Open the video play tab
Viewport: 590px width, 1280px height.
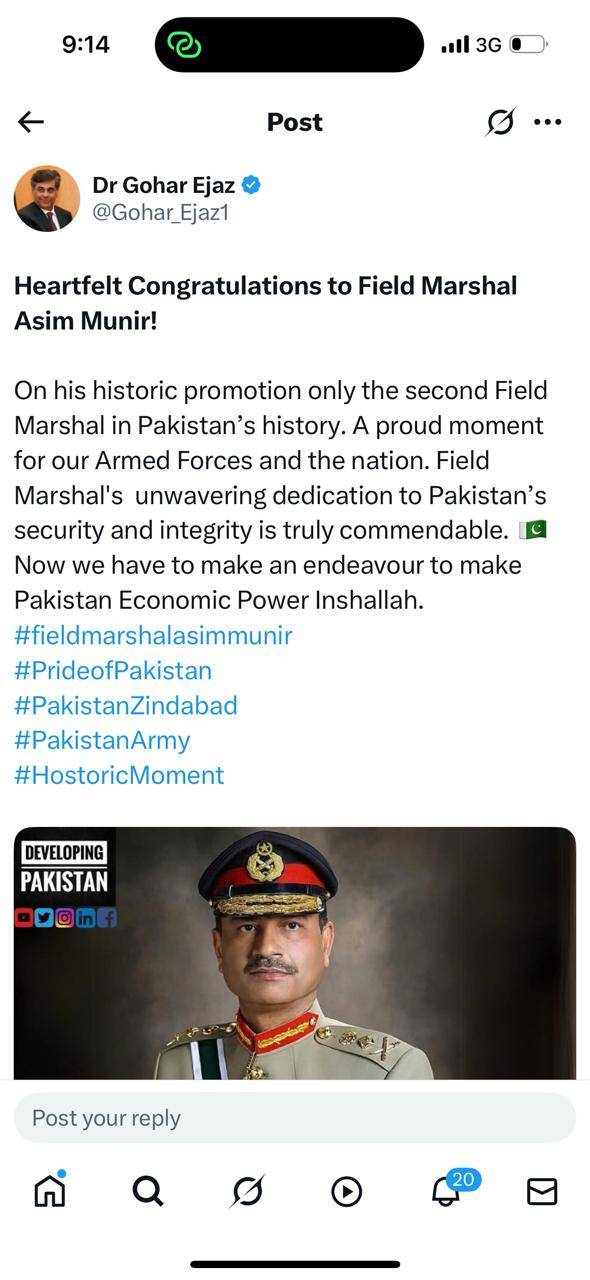[x=346, y=1191]
